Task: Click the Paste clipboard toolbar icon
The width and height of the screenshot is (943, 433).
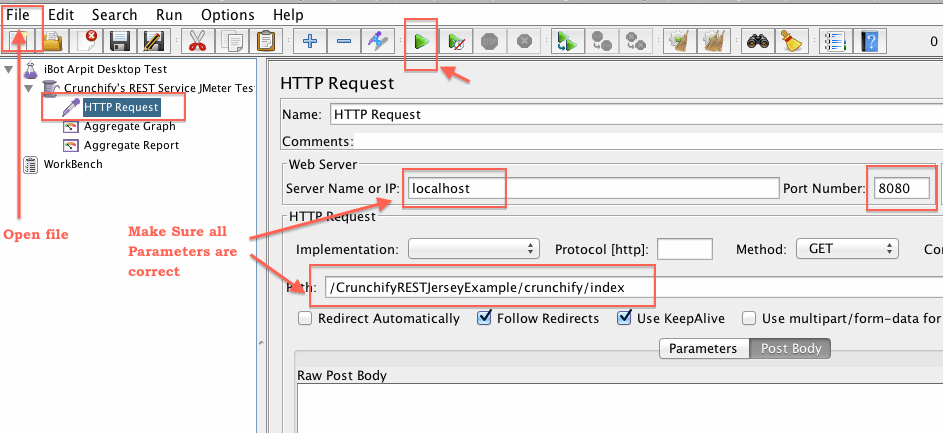Action: (266, 41)
